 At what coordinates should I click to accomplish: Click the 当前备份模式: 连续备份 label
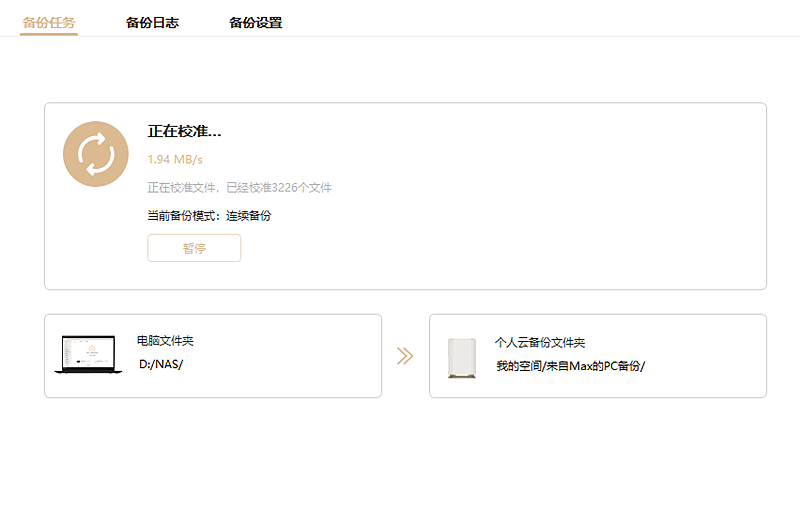tap(209, 216)
